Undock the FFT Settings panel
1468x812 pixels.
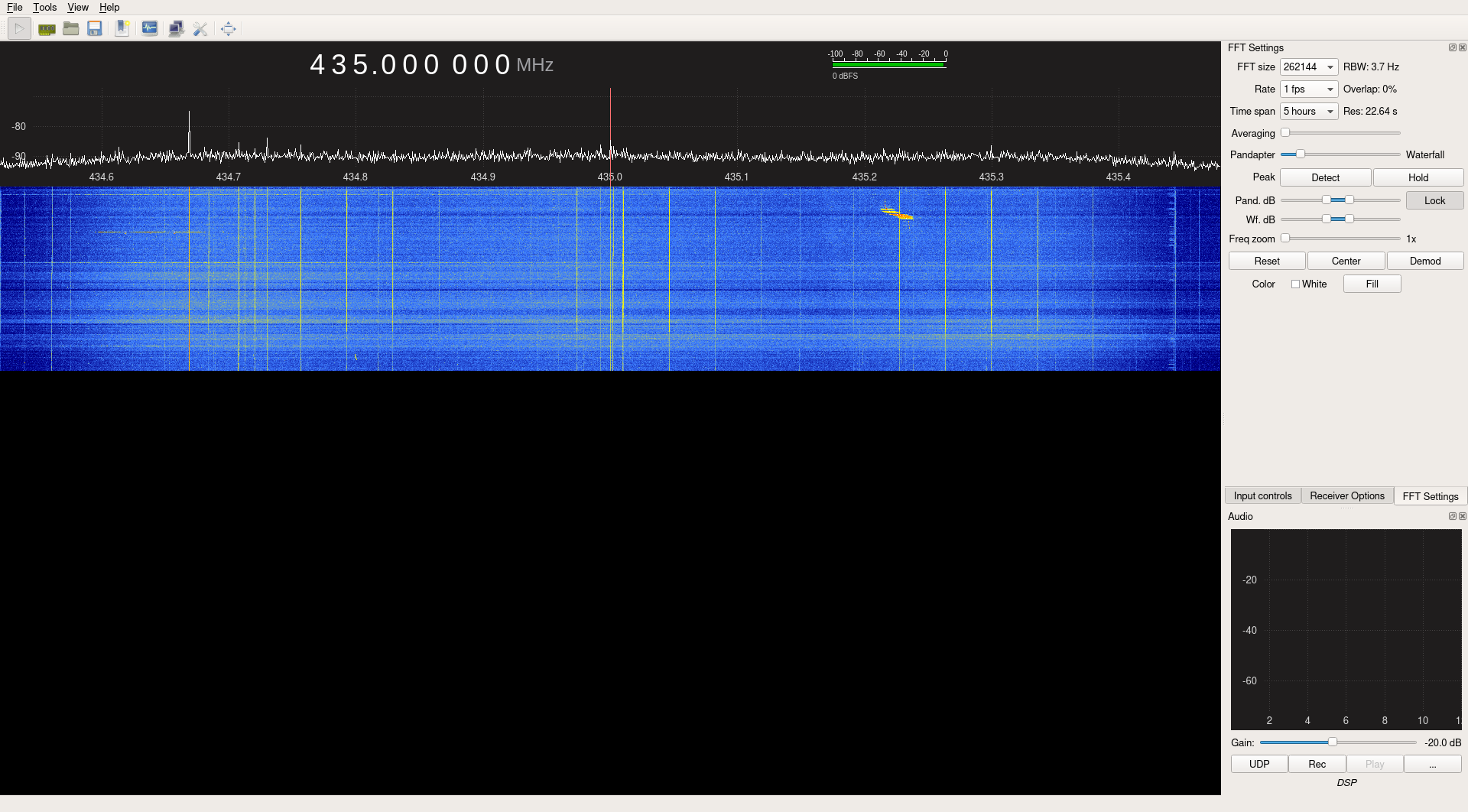(1453, 47)
